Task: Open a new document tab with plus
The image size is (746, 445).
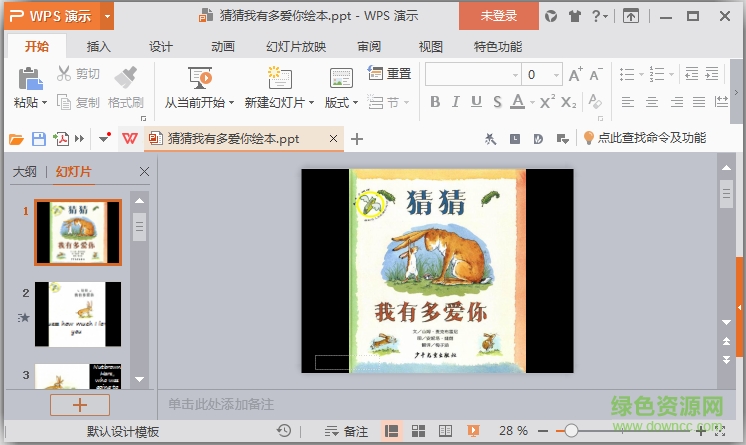Action: (x=357, y=139)
